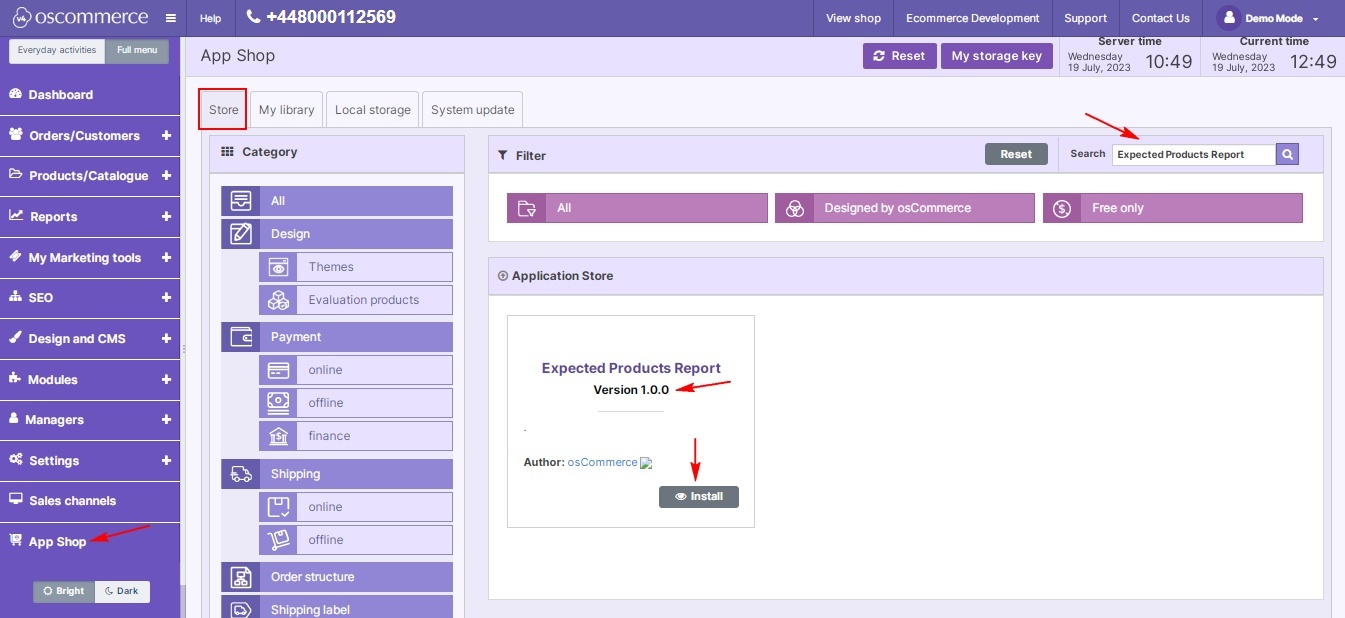Click the Shipping label tag icon
This screenshot has width=1345, height=618.
click(241, 610)
